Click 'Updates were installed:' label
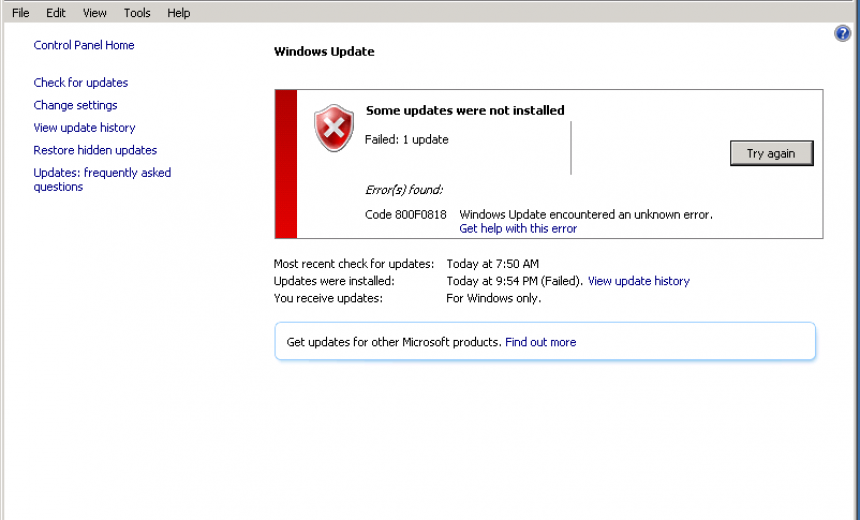 (x=334, y=281)
